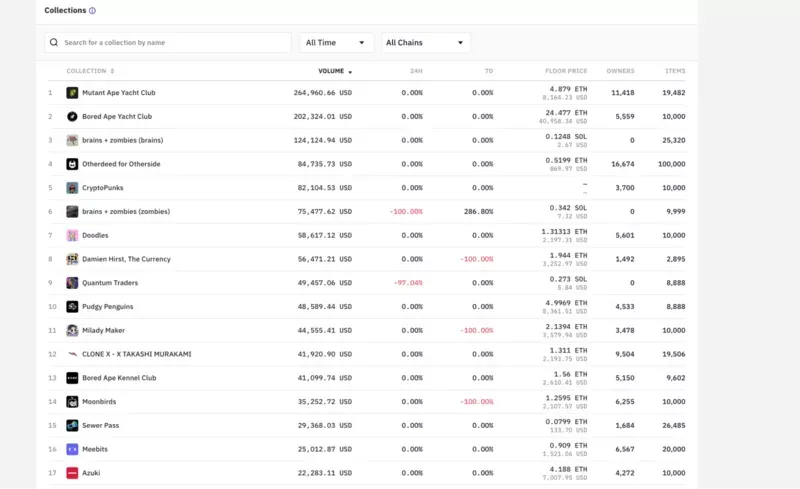Click Sewer Pass collection icon
Screen dimensions: 800x489
click(72, 425)
